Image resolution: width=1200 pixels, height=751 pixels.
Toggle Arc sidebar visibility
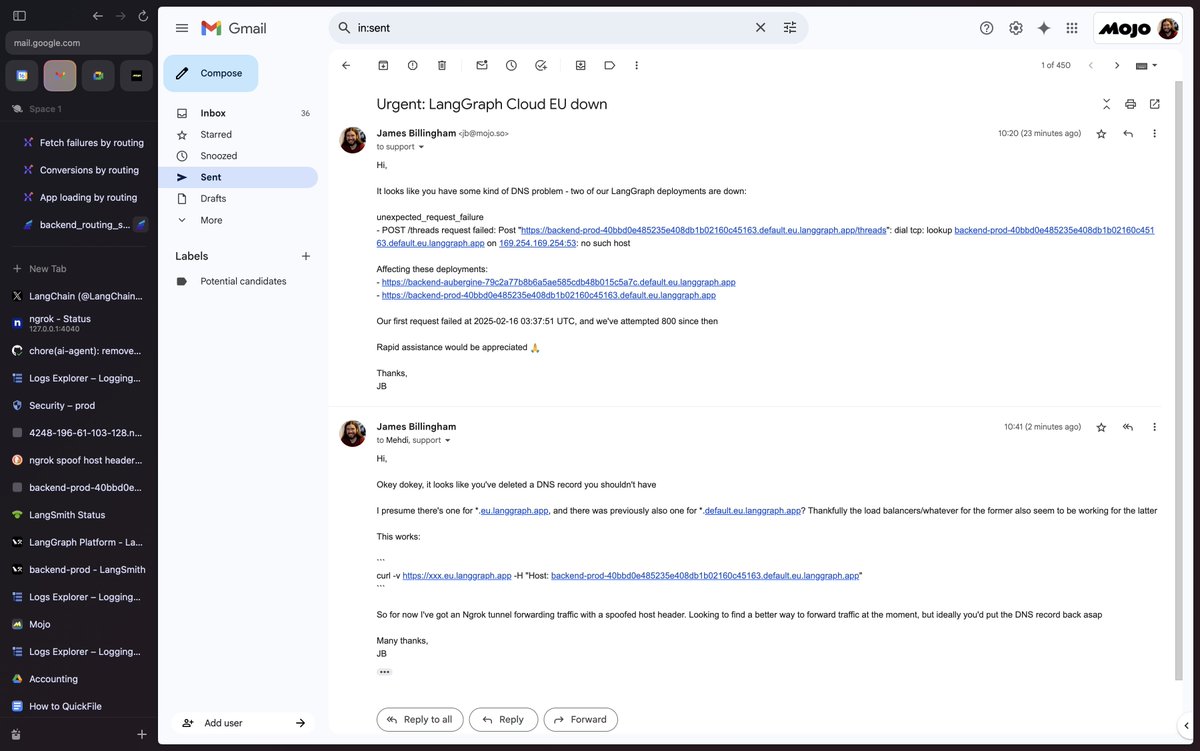(x=19, y=16)
